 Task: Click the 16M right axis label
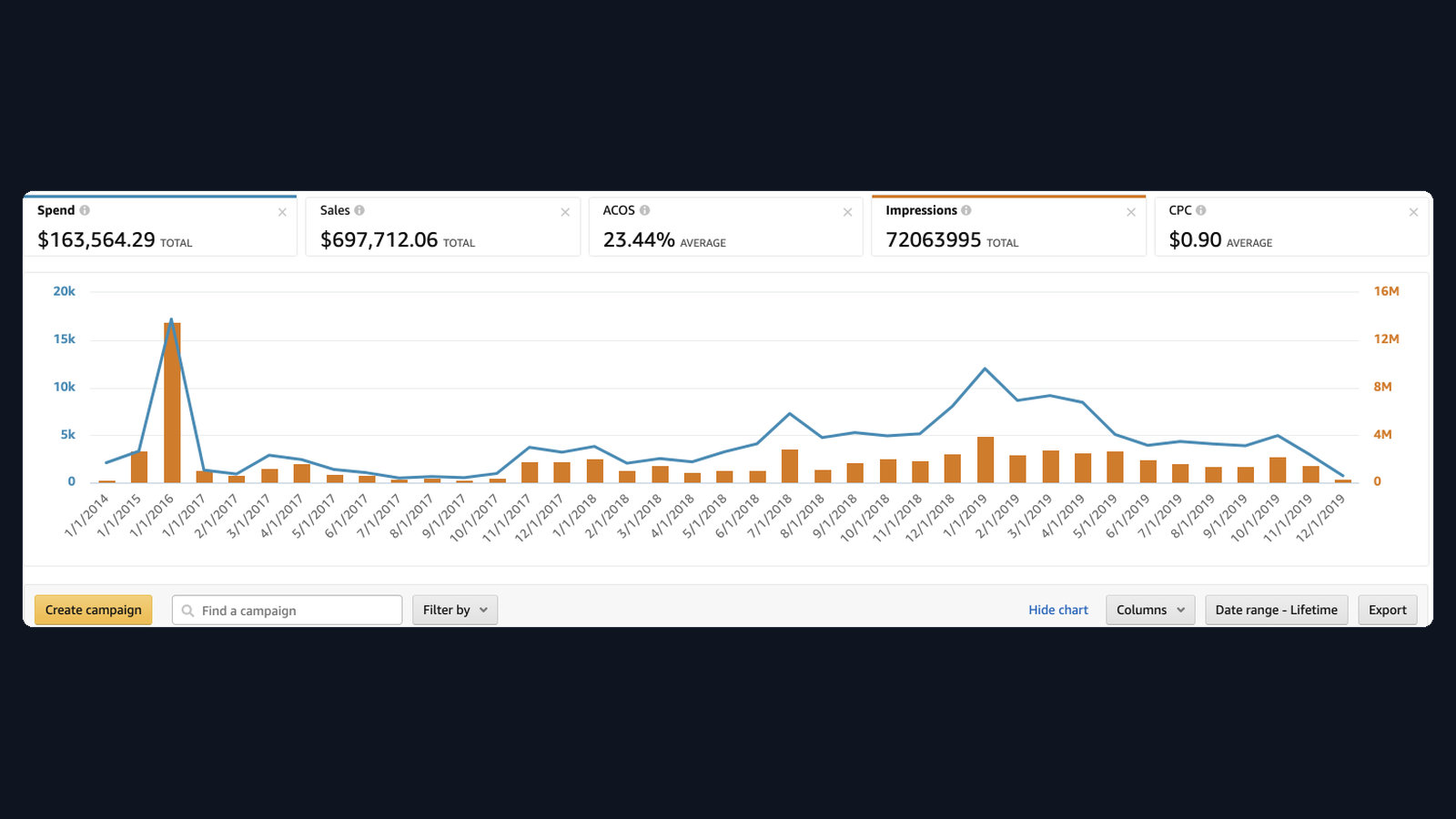(1386, 291)
